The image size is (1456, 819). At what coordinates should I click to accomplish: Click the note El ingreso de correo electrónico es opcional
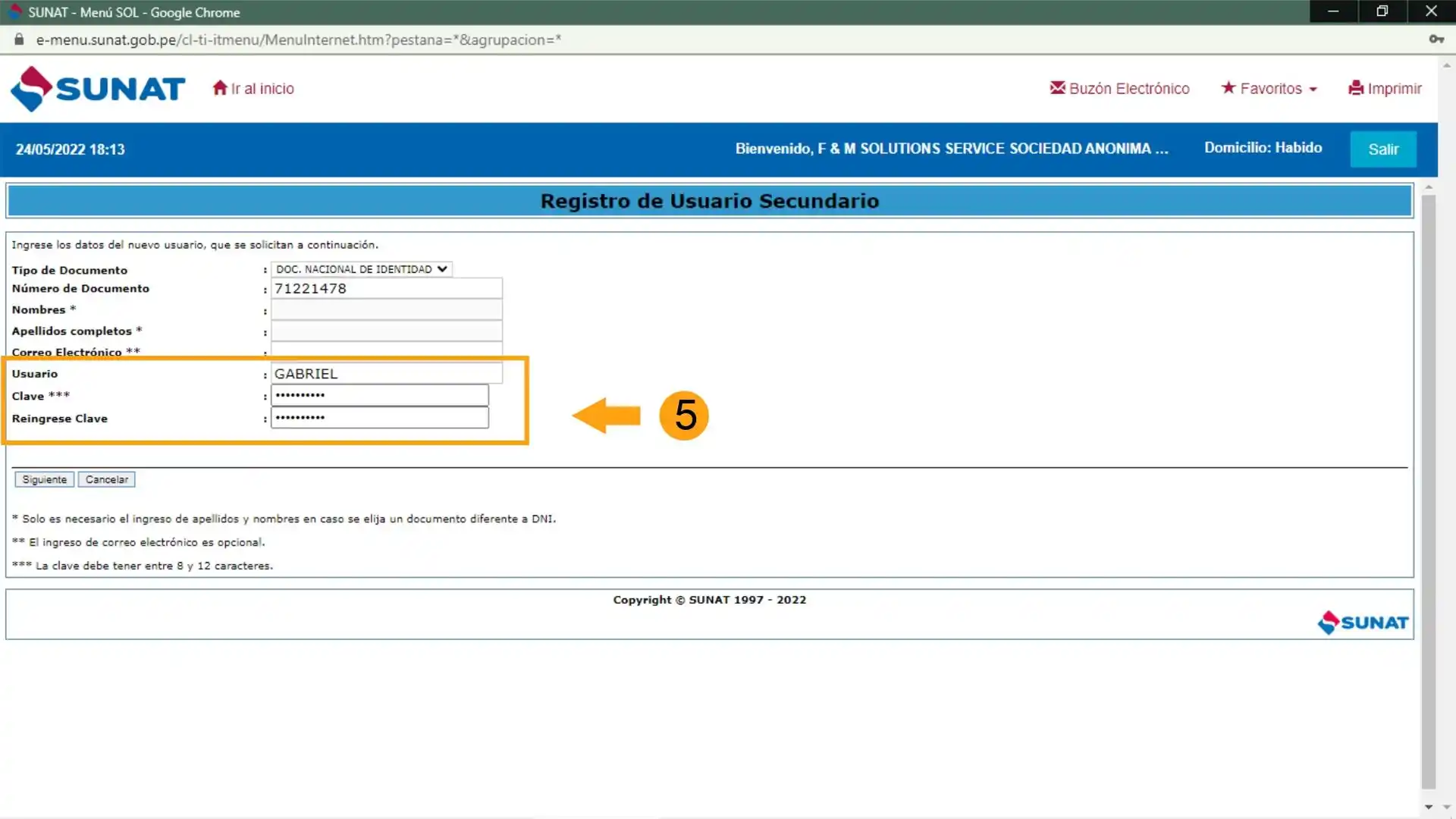pos(139,542)
